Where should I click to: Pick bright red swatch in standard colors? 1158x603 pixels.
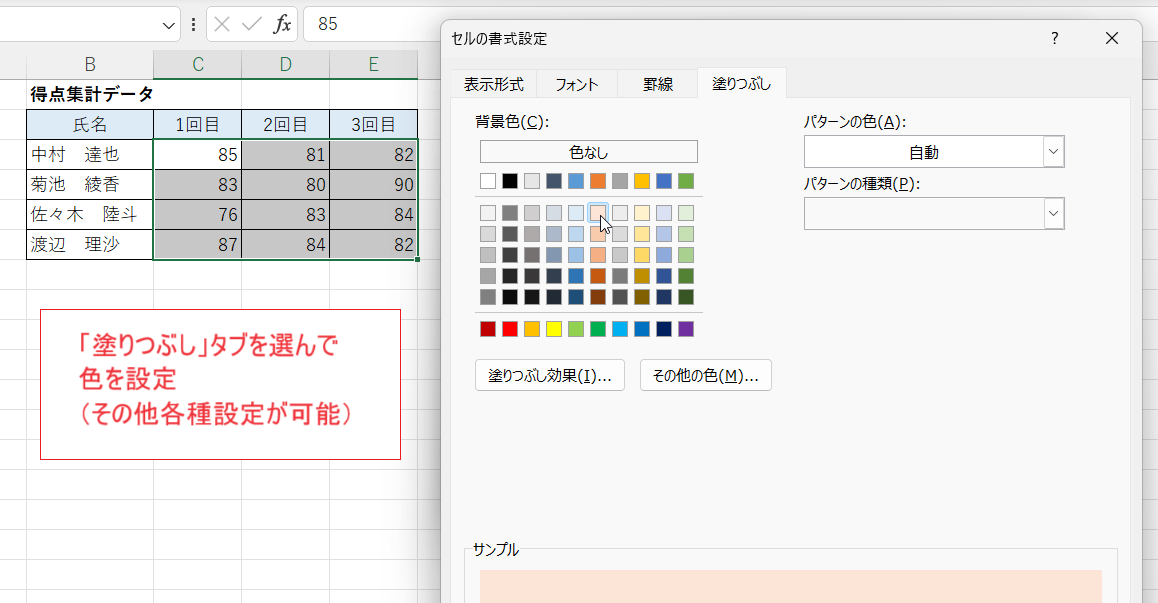[510, 329]
